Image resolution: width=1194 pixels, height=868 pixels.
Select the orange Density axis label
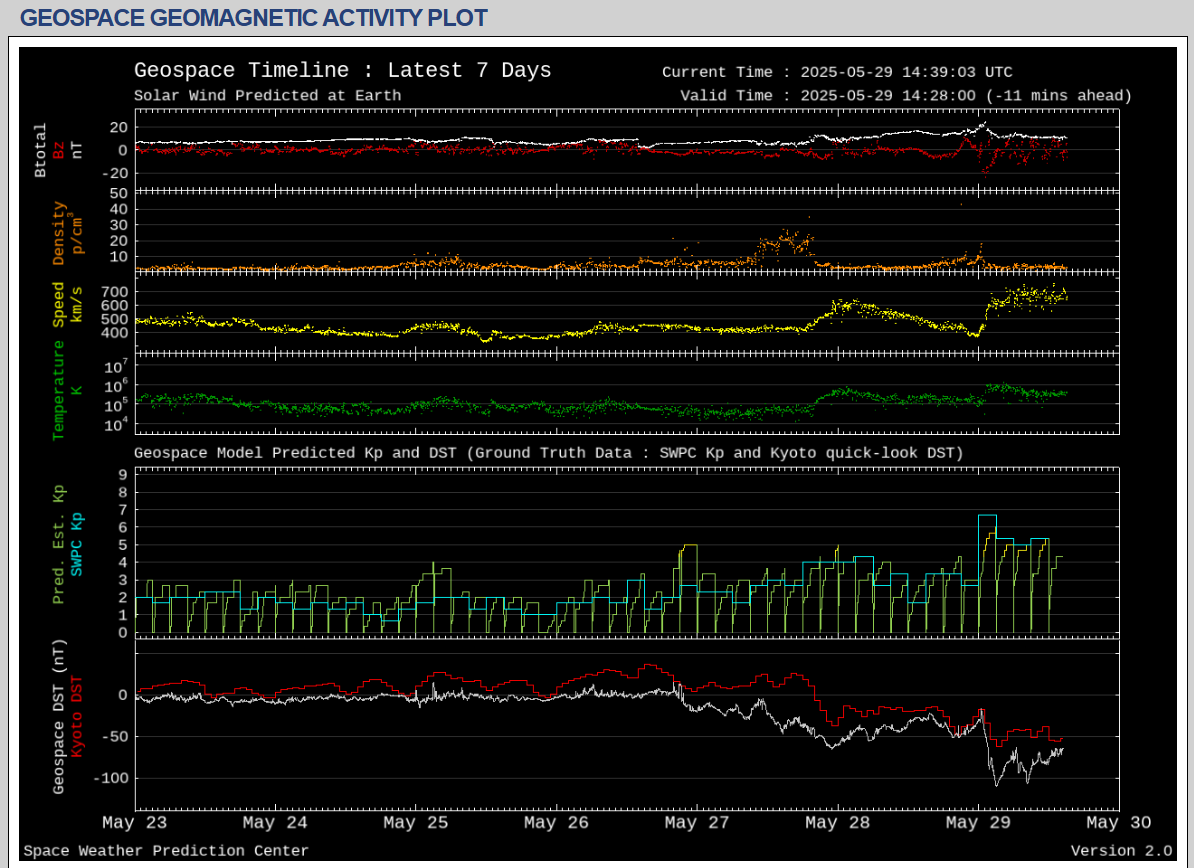[59, 232]
